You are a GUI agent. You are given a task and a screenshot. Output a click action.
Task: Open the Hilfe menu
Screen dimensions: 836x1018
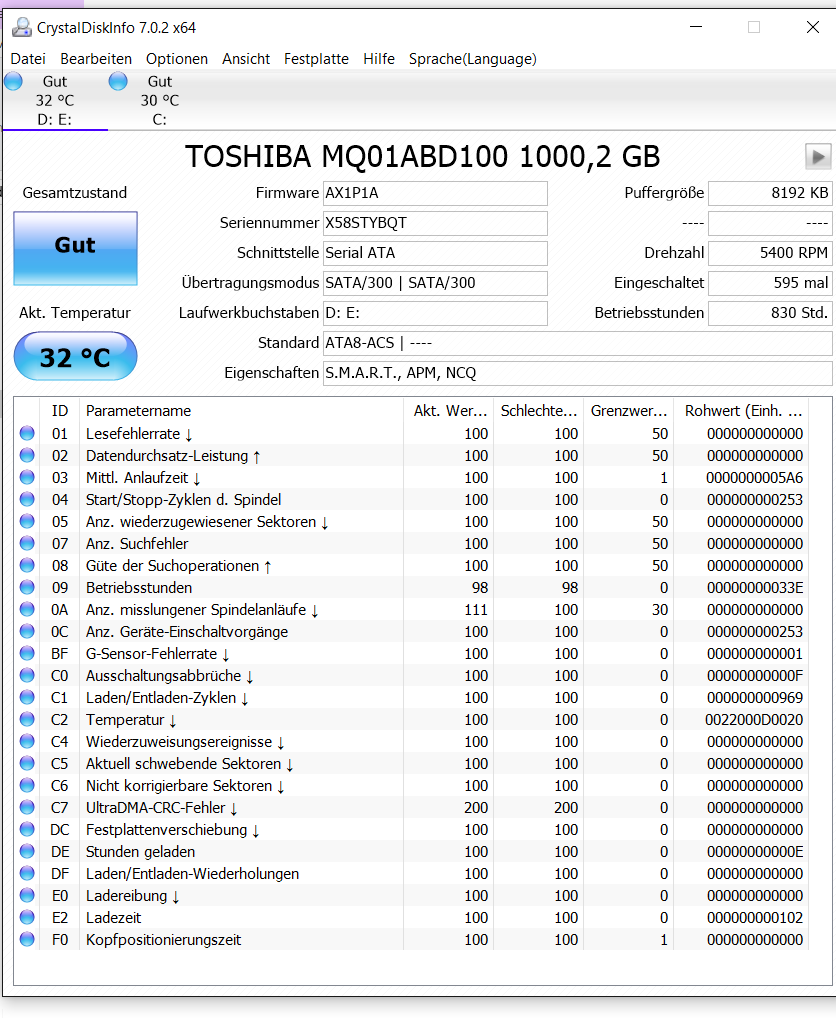tap(379, 59)
